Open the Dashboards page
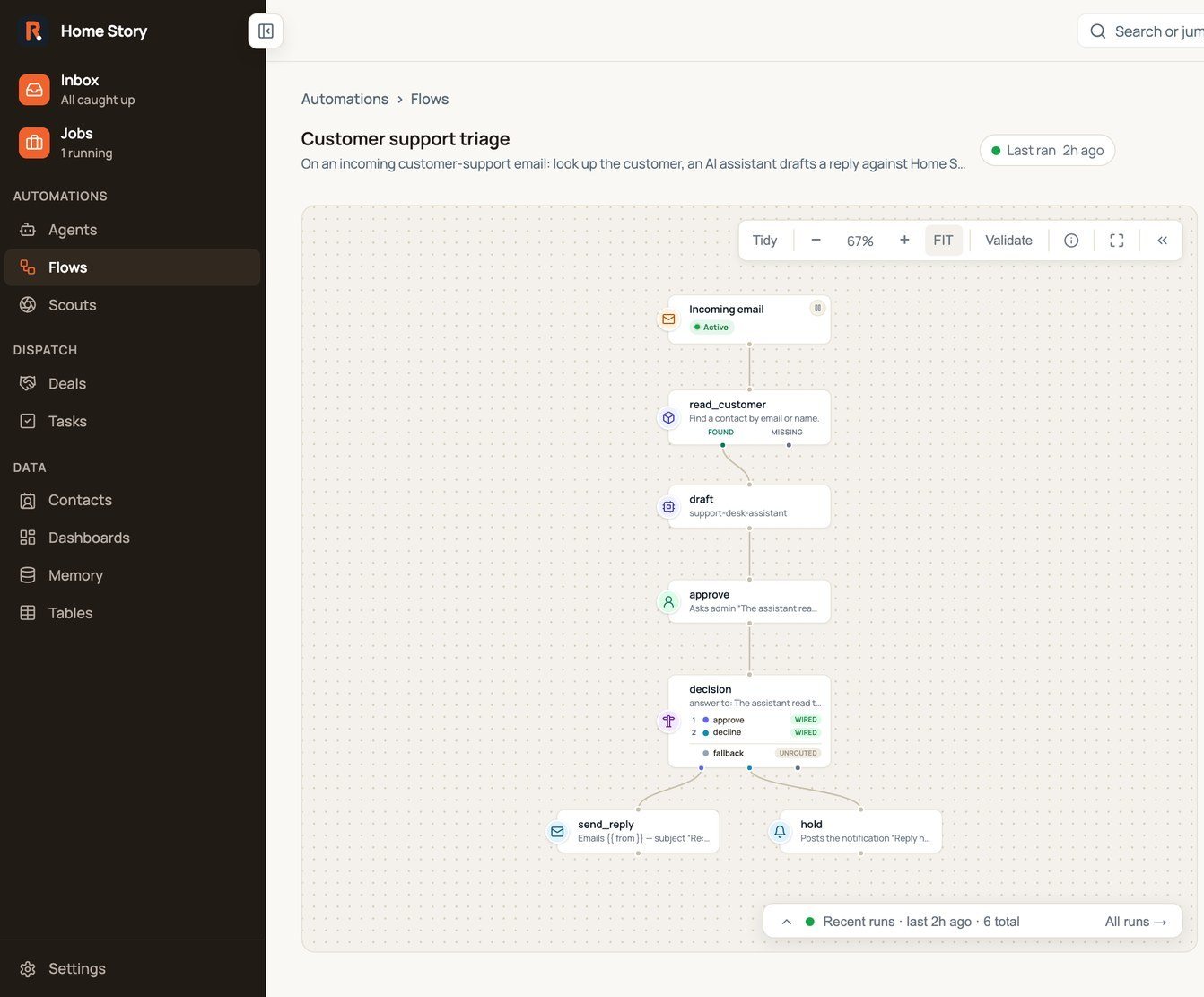The height and width of the screenshot is (997, 1204). [x=132, y=538]
